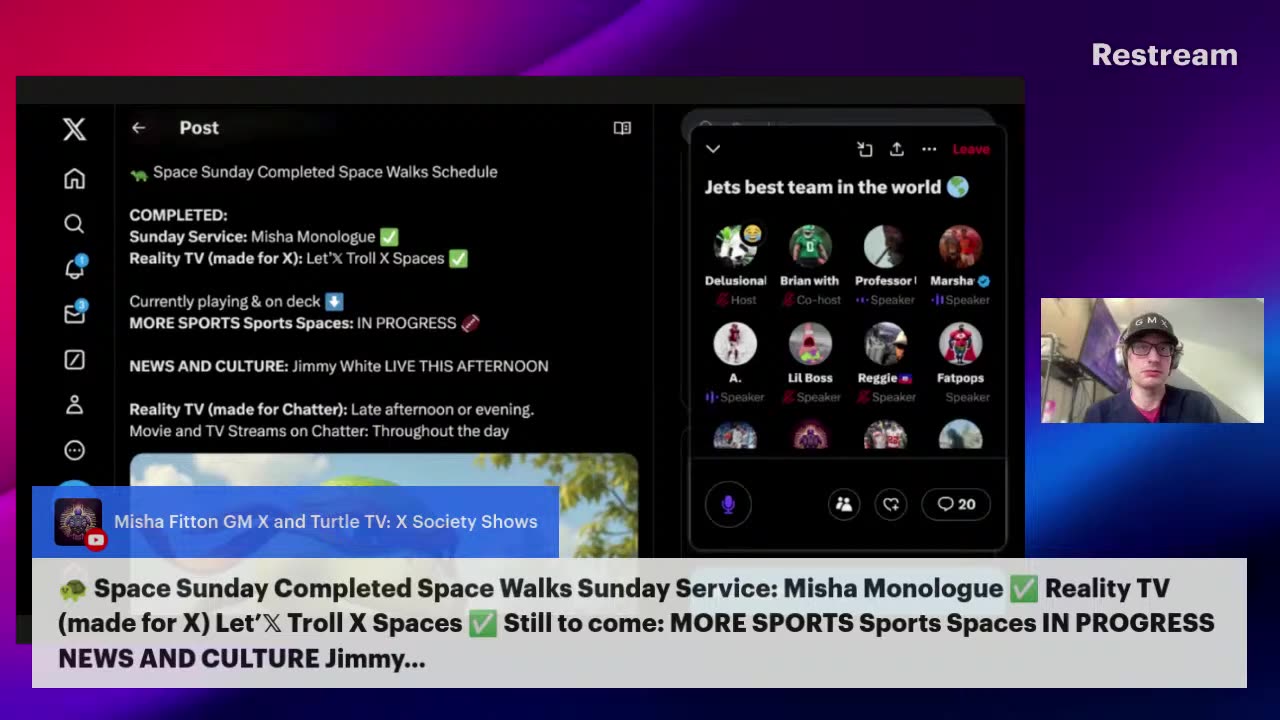Viewport: 1280px width, 720px height.
Task: Click 'COMPLETED:' heading in post
Action: (x=178, y=215)
